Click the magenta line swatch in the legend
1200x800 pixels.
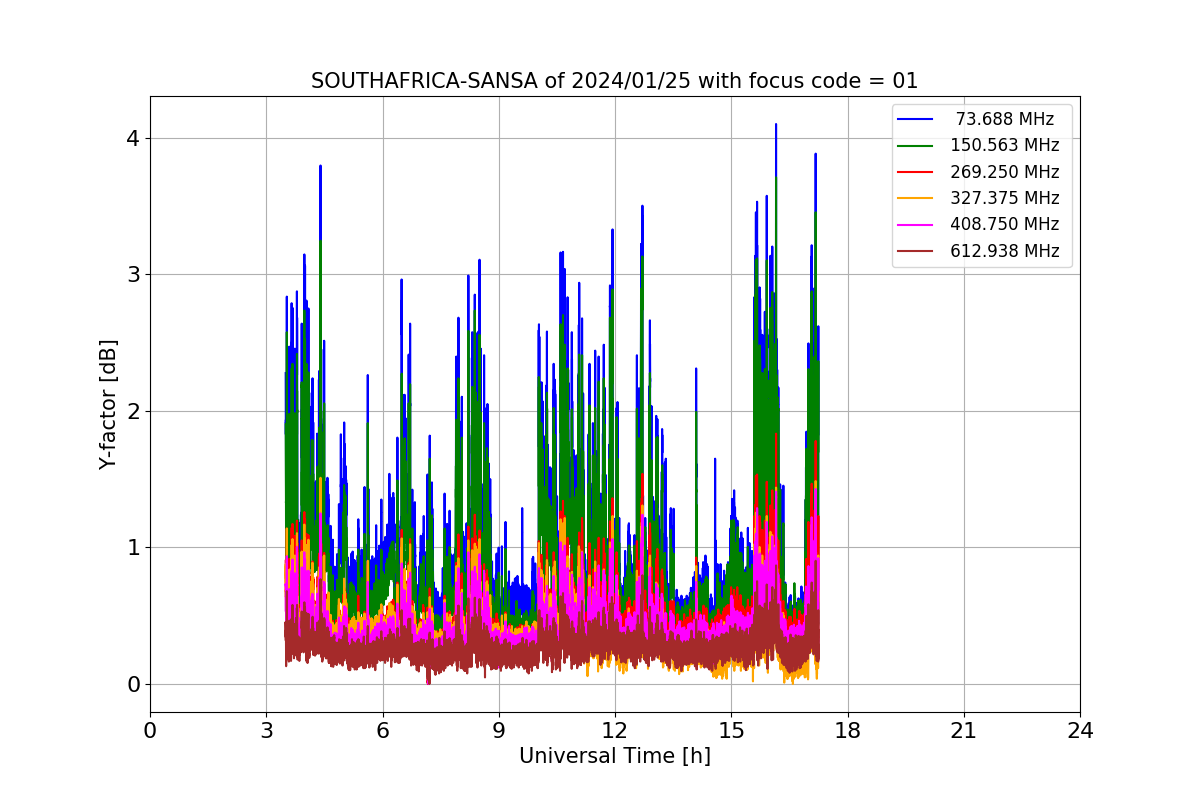point(915,225)
